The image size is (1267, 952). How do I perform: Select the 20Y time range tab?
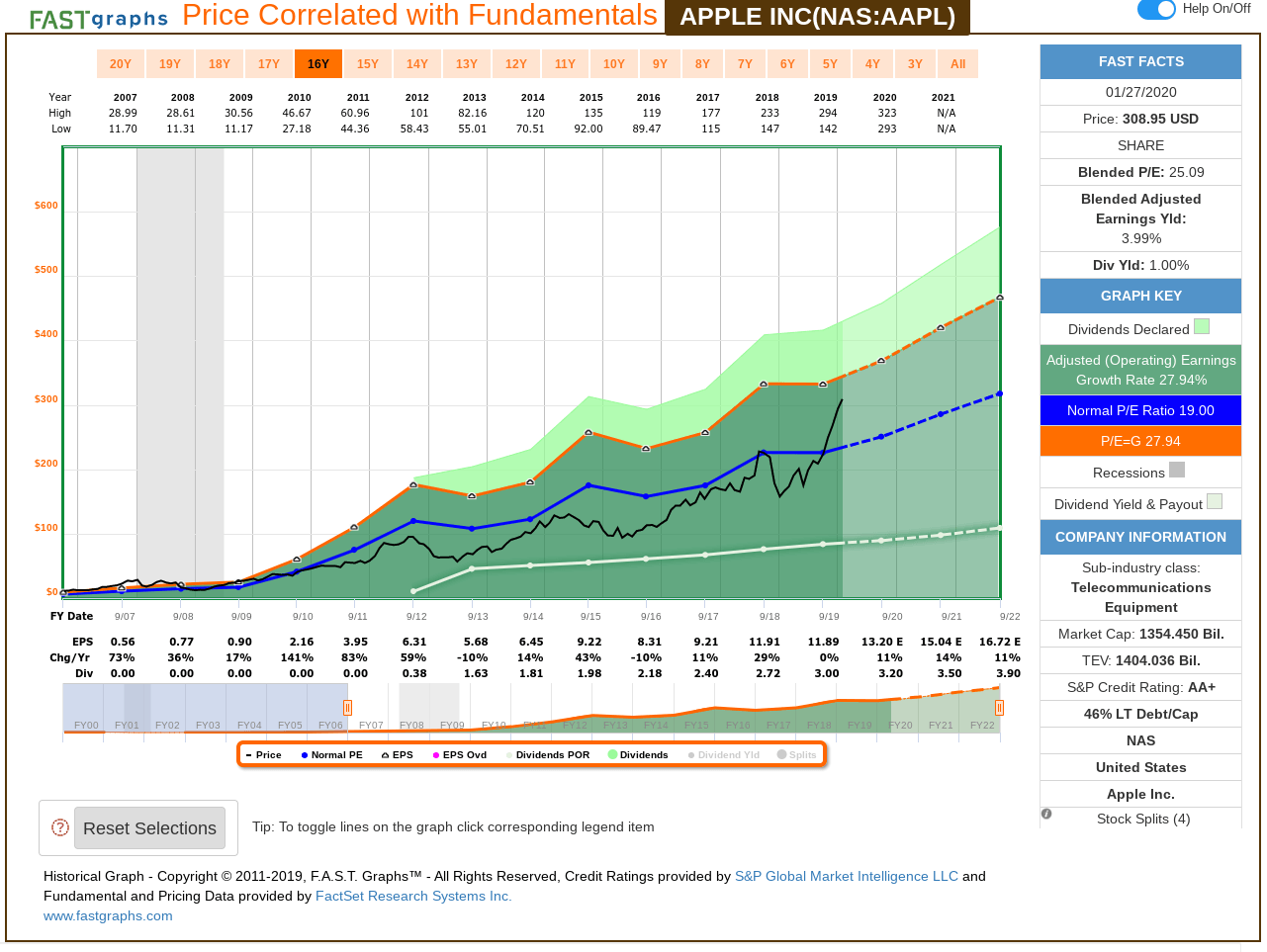click(x=121, y=64)
